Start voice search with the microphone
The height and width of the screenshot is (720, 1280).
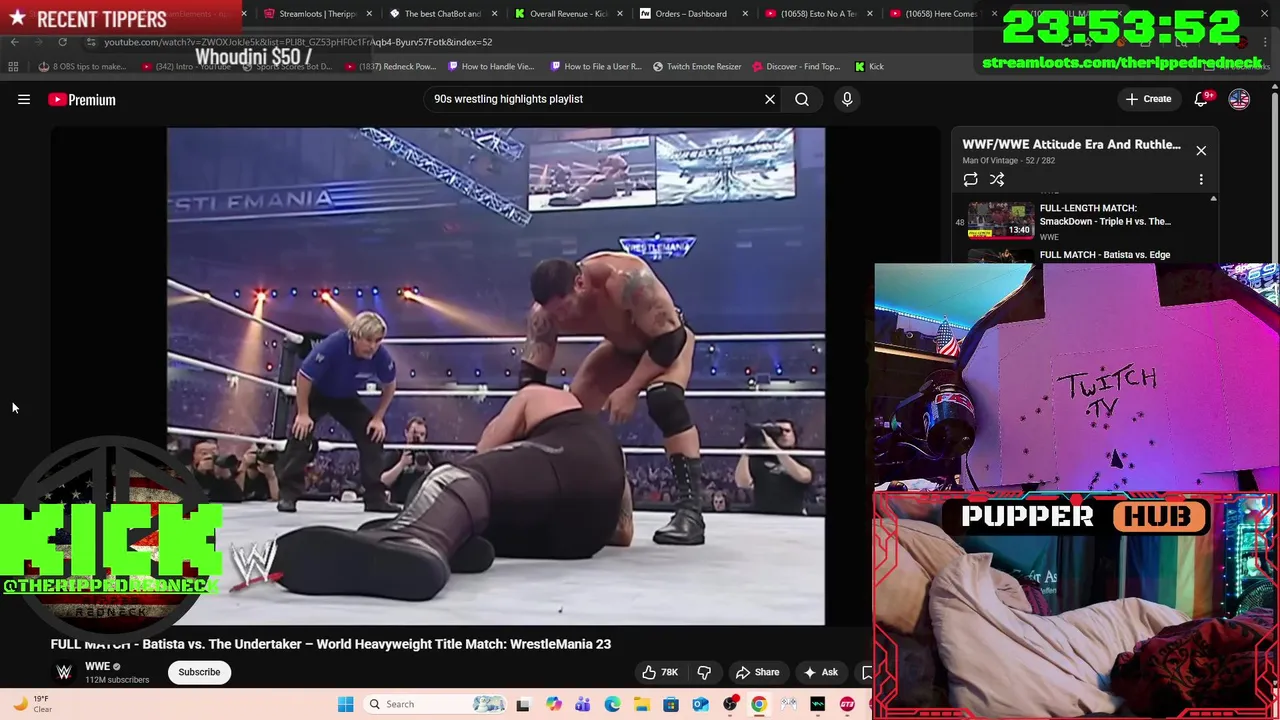point(847,99)
